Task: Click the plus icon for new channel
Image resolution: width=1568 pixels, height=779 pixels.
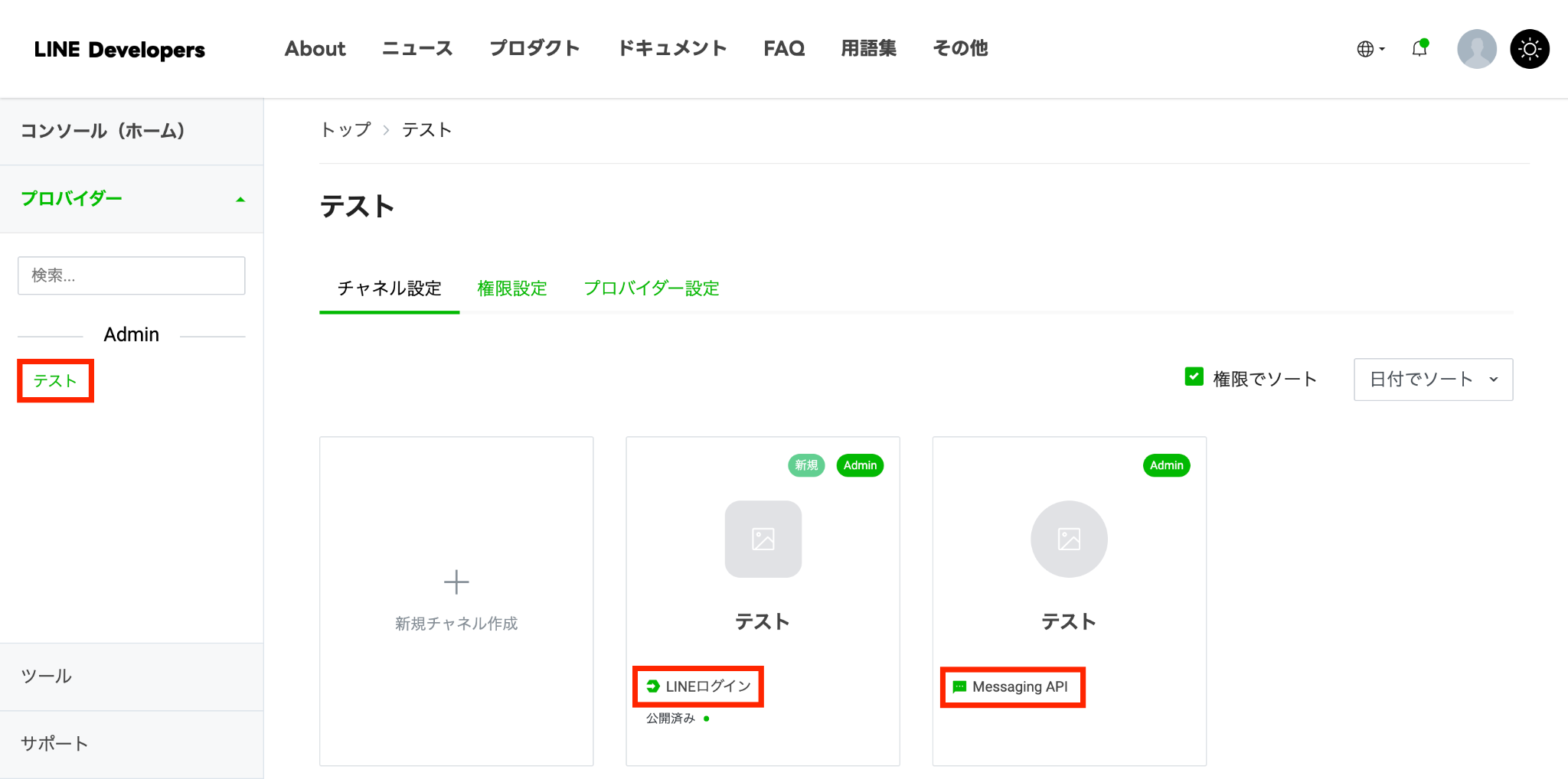Action: [456, 582]
